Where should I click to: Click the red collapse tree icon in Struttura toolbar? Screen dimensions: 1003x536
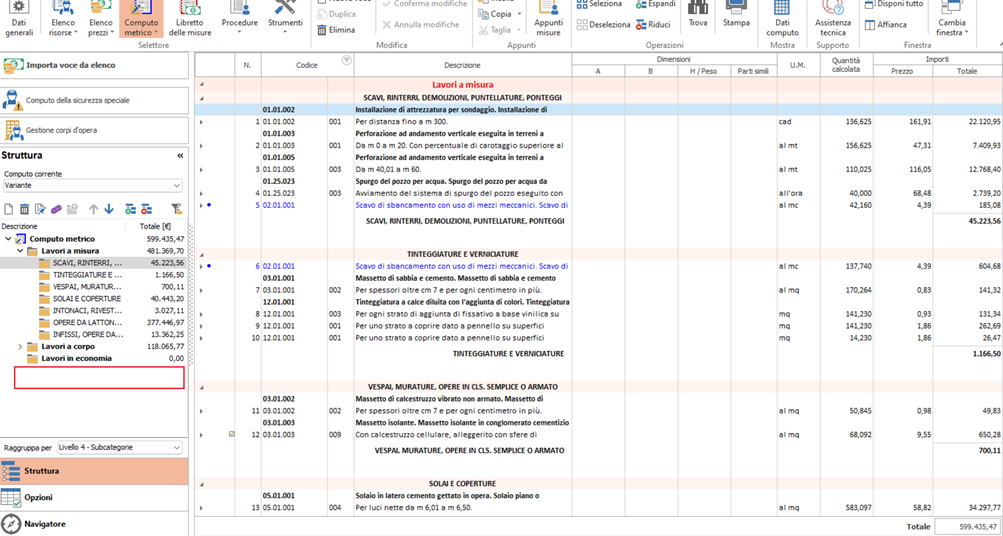(146, 209)
